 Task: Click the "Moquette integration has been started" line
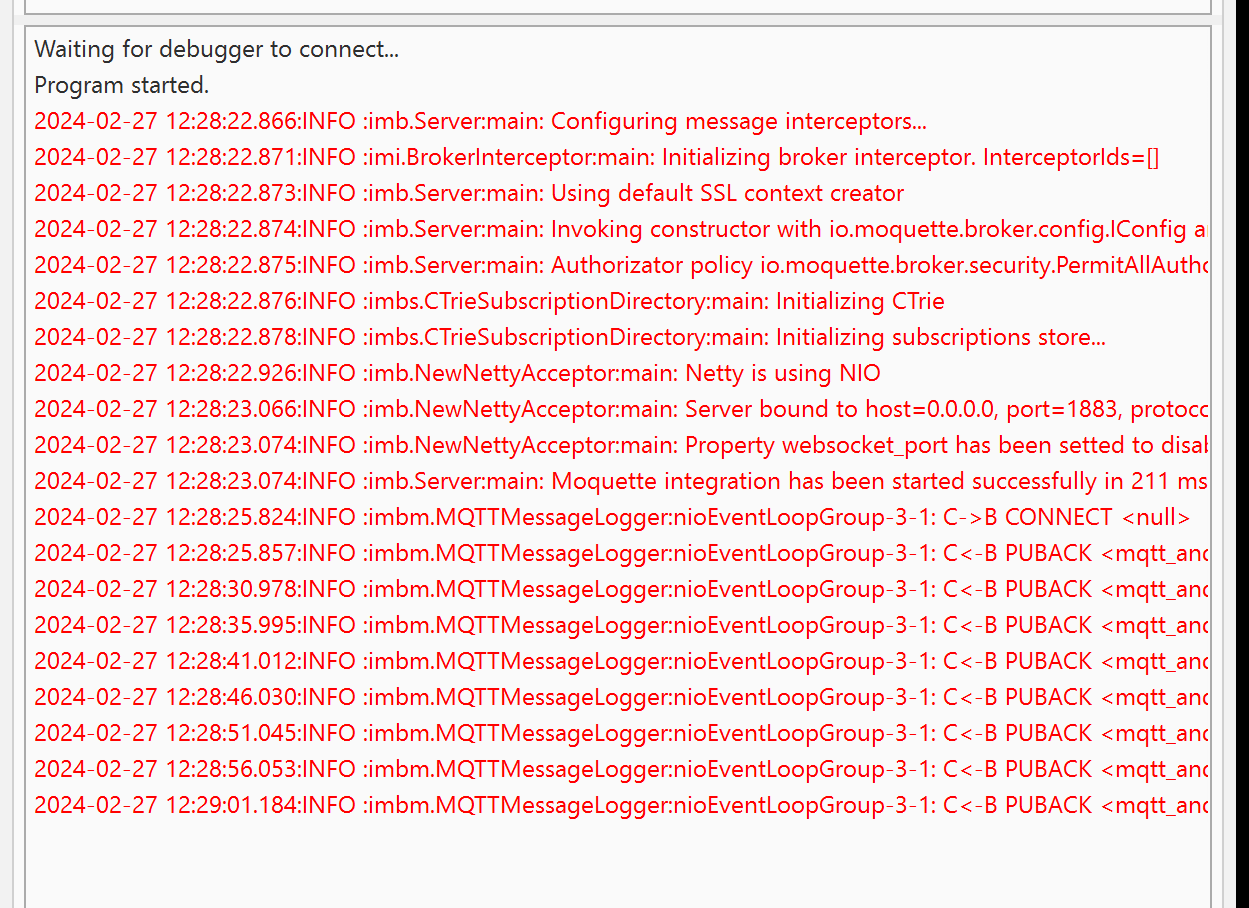coord(620,481)
